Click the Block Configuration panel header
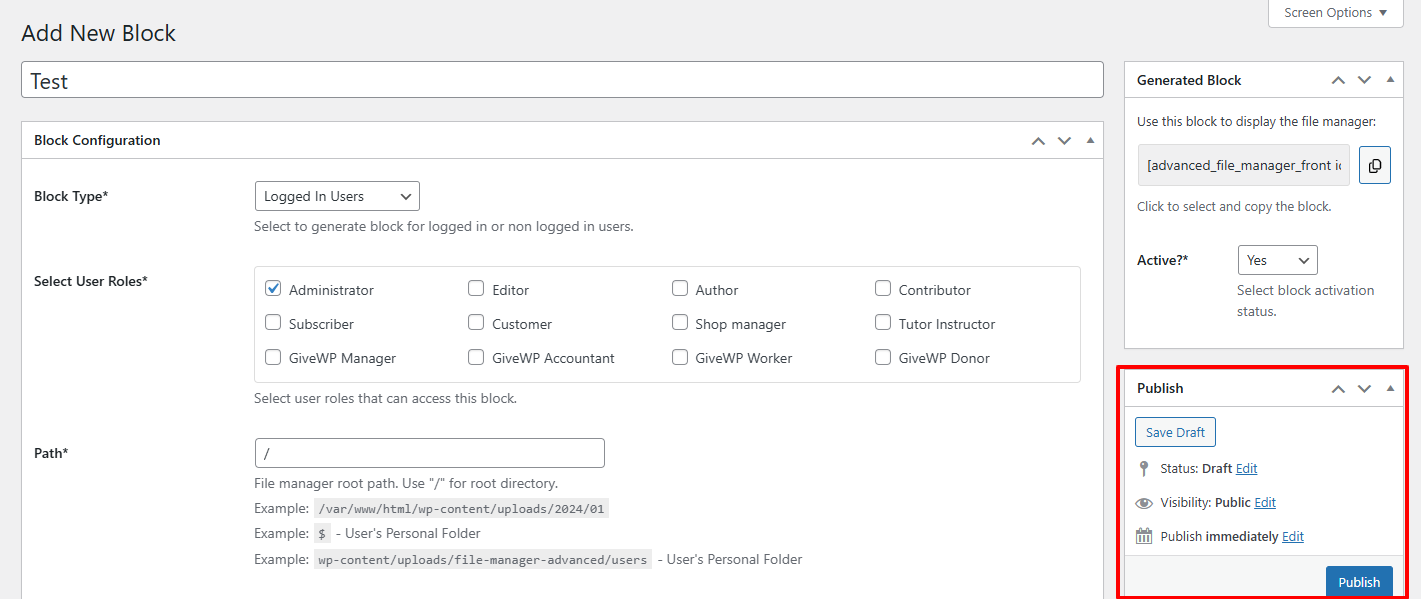 (x=97, y=140)
